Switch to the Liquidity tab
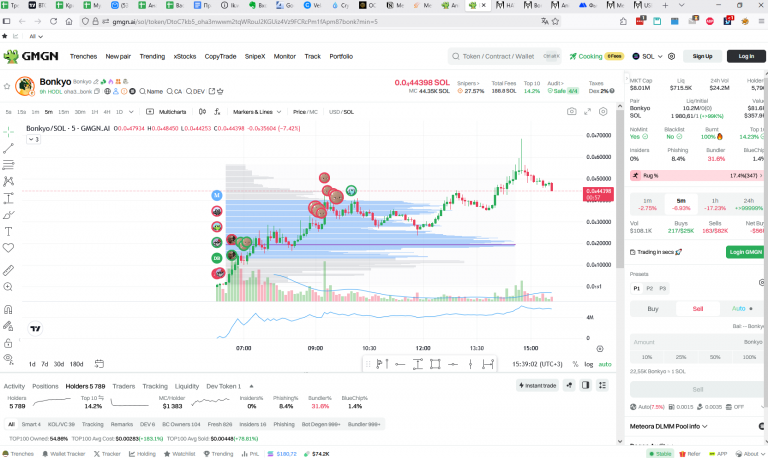 (187, 386)
